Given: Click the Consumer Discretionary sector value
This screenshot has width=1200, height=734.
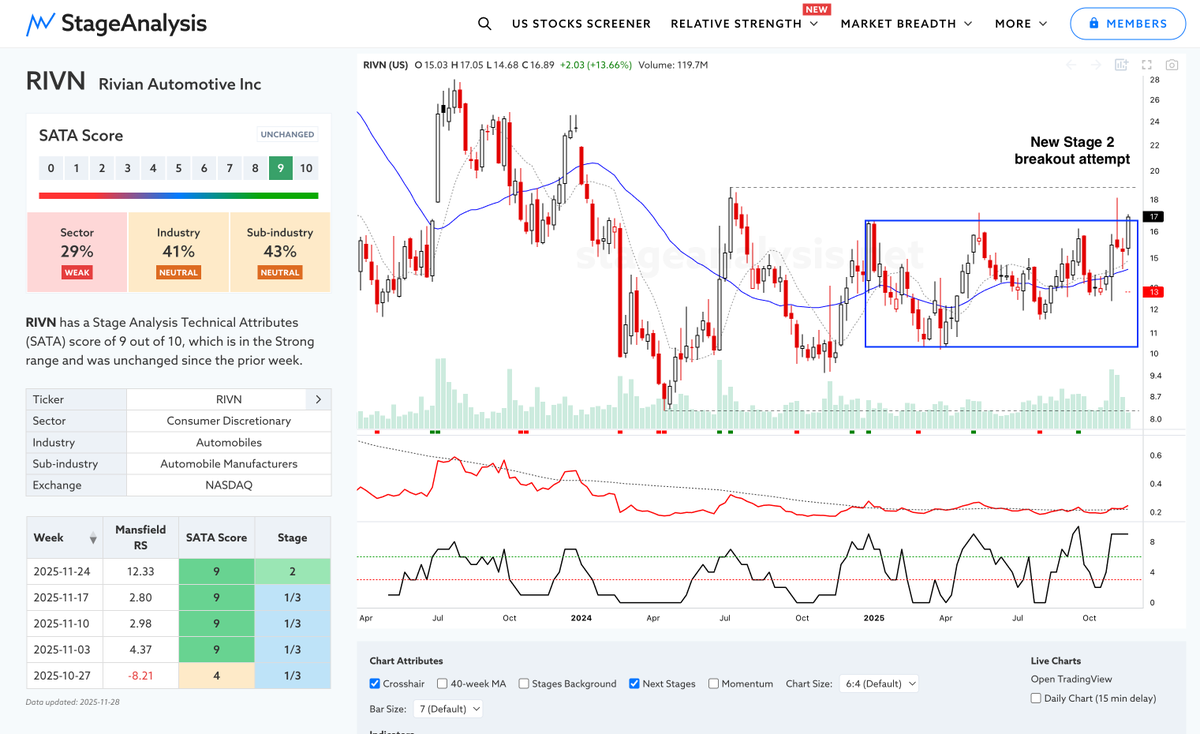Looking at the screenshot, I should click(228, 421).
